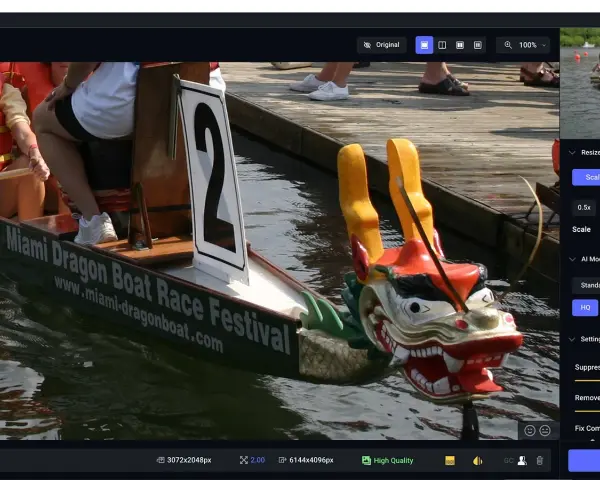Click the navigator preview thumbnail
Viewport: 600px width, 480px height.
580,83
